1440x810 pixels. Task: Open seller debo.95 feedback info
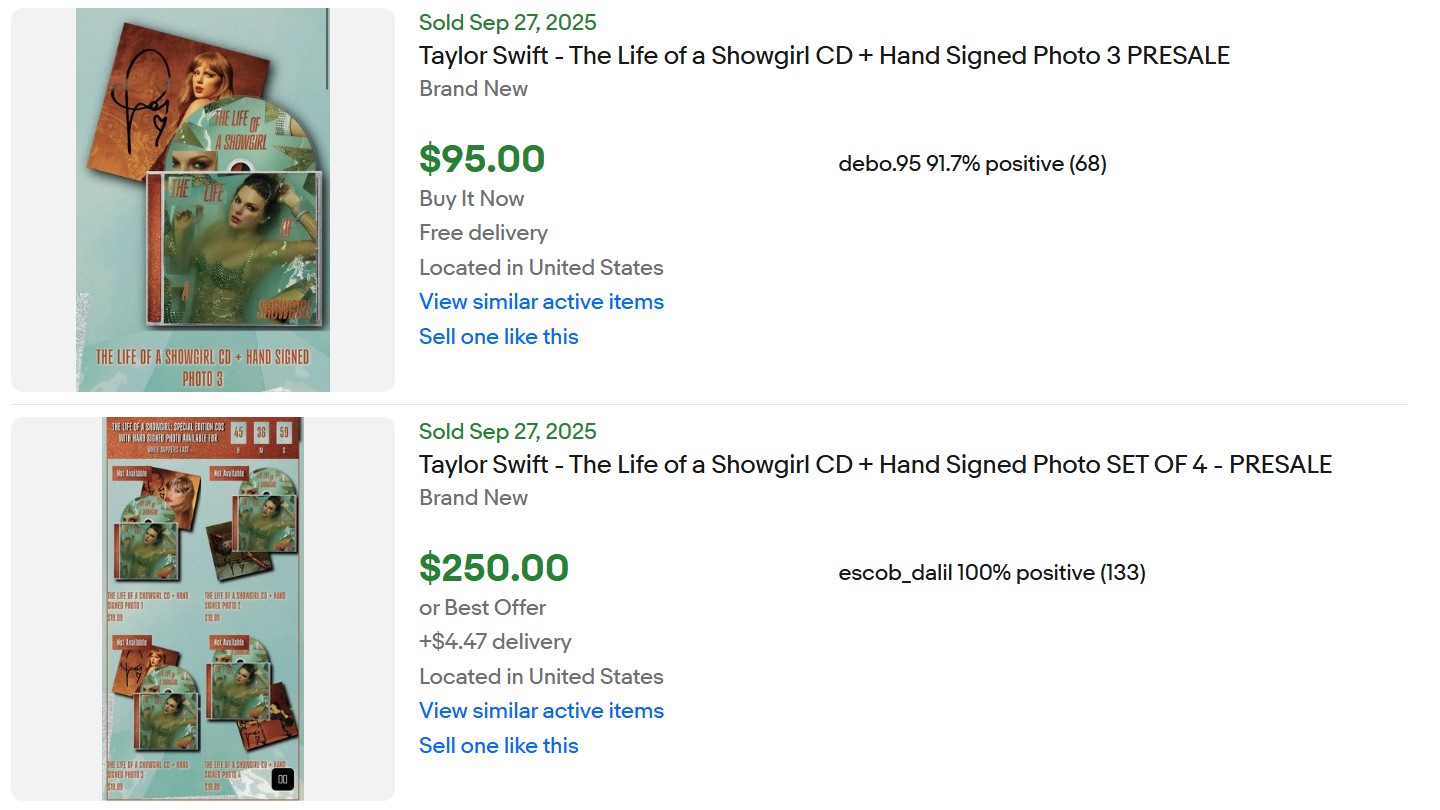click(x=972, y=164)
